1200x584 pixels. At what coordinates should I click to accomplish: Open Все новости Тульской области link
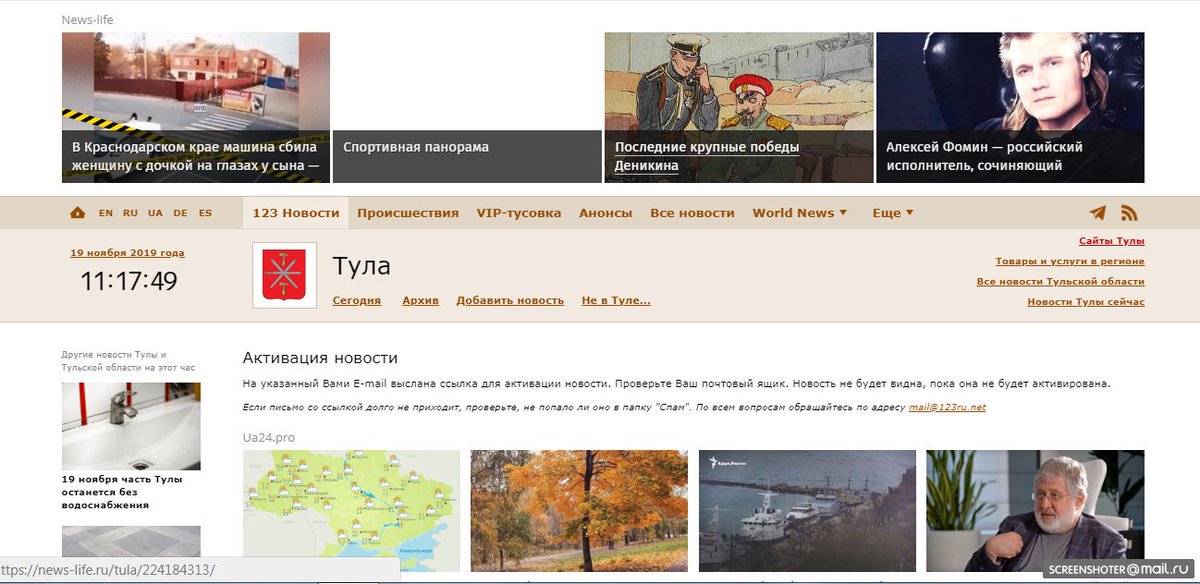[1061, 282]
